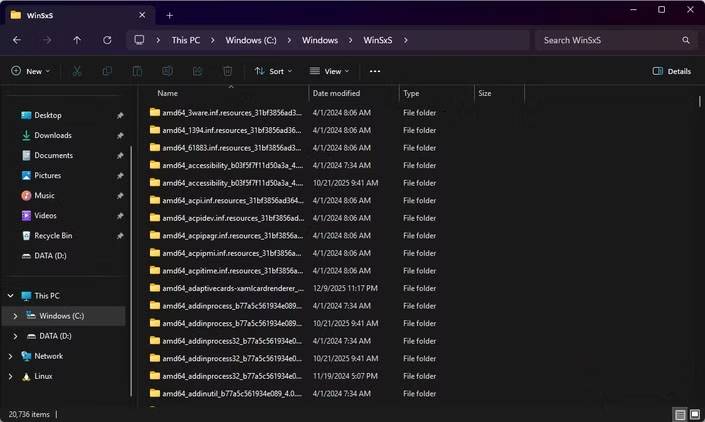The width and height of the screenshot is (705, 422).
Task: Click the New button in toolbar
Action: pos(30,71)
